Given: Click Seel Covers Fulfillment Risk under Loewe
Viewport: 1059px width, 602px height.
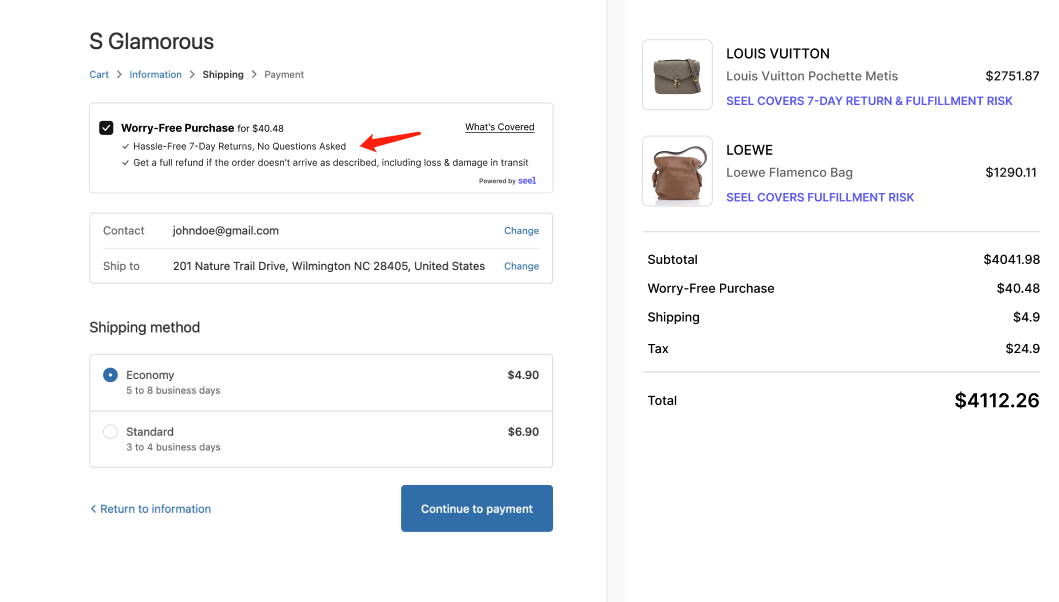Looking at the screenshot, I should [820, 197].
